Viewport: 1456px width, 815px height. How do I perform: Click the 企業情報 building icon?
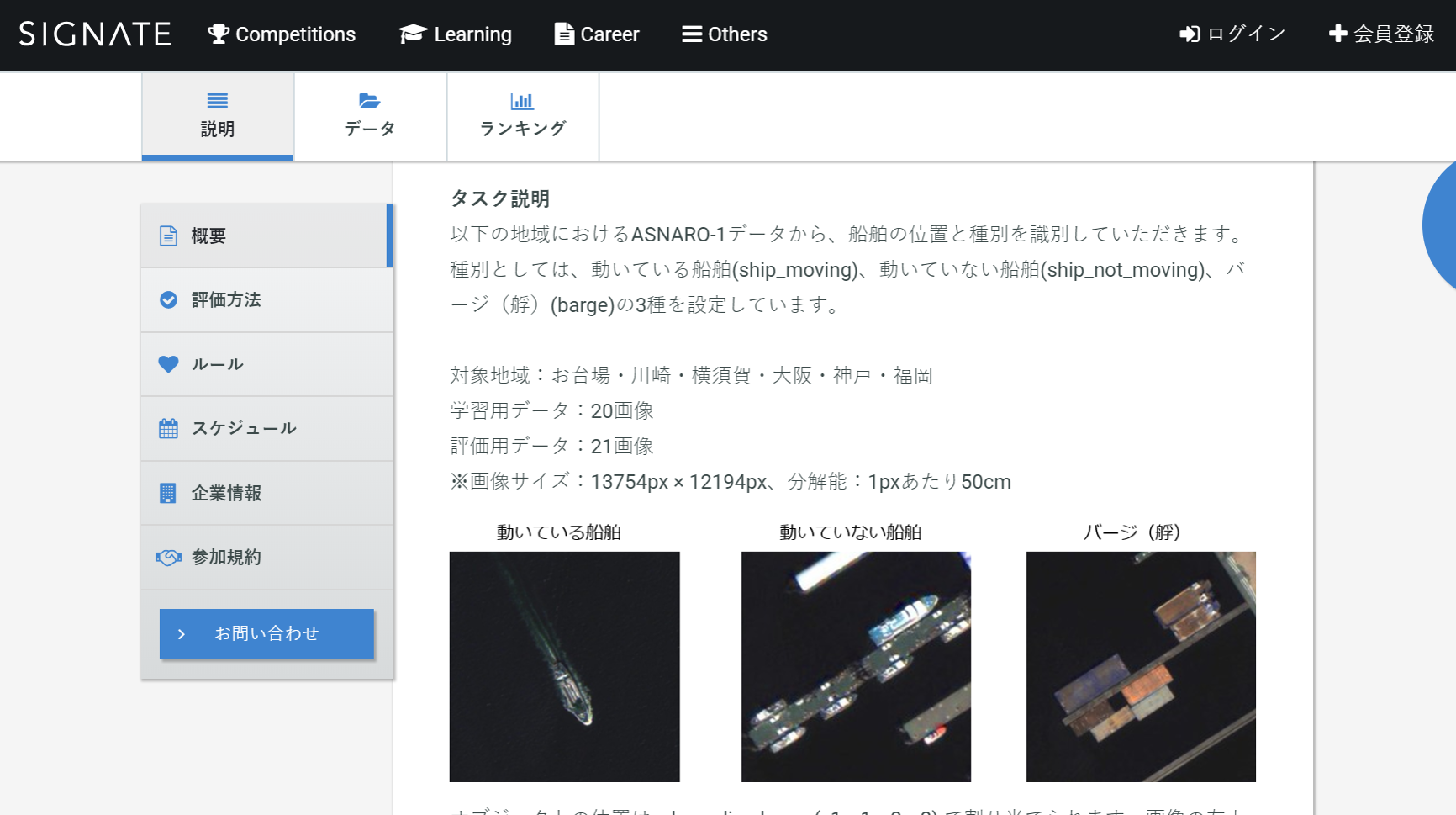(168, 493)
